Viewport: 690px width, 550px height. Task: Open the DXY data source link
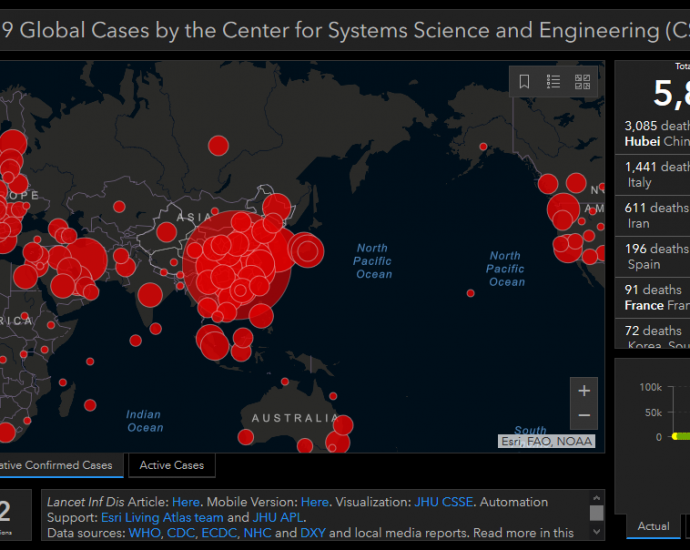(x=312, y=533)
